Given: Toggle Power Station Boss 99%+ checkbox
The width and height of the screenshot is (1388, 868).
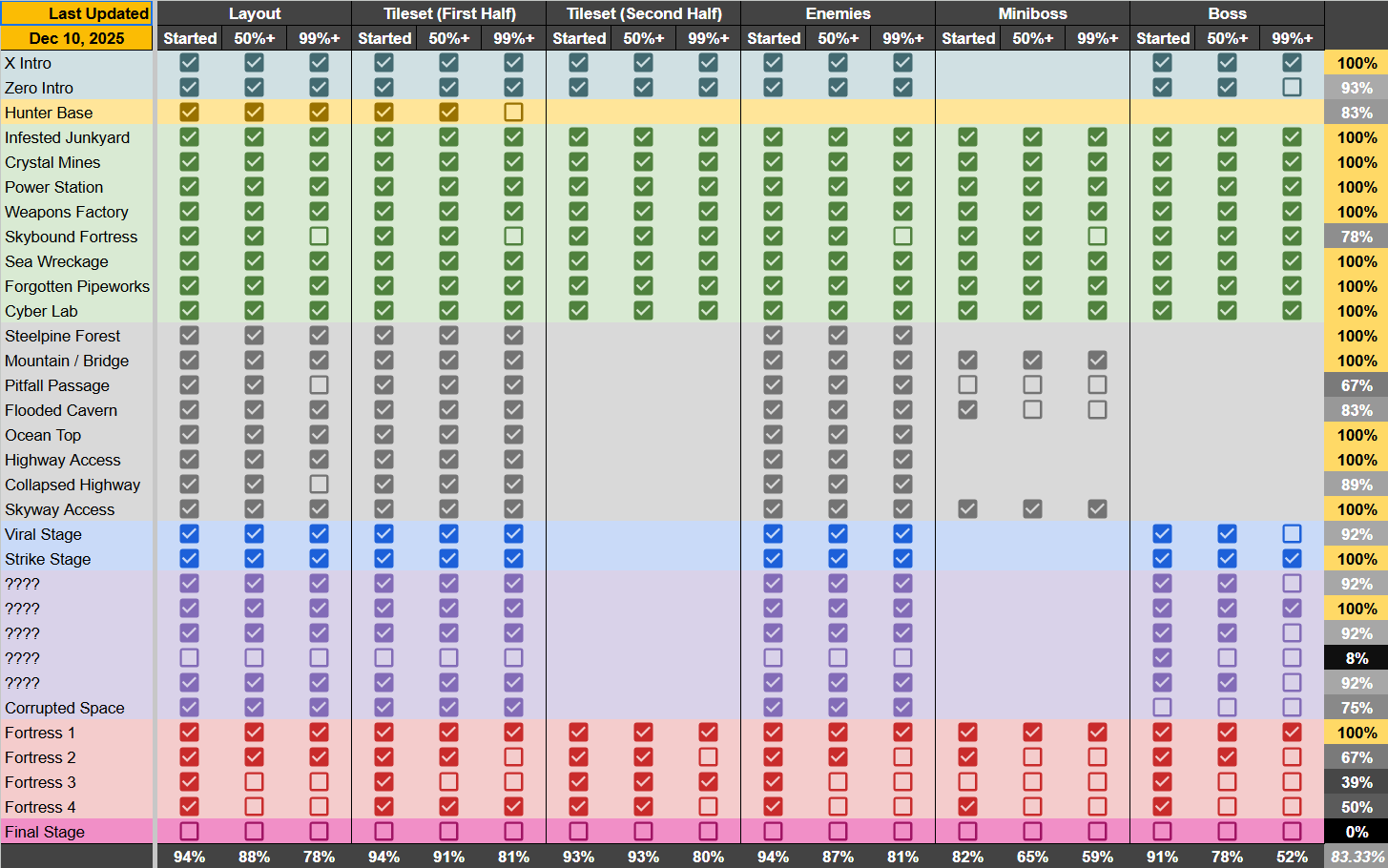Looking at the screenshot, I should pyautogui.click(x=1292, y=187).
